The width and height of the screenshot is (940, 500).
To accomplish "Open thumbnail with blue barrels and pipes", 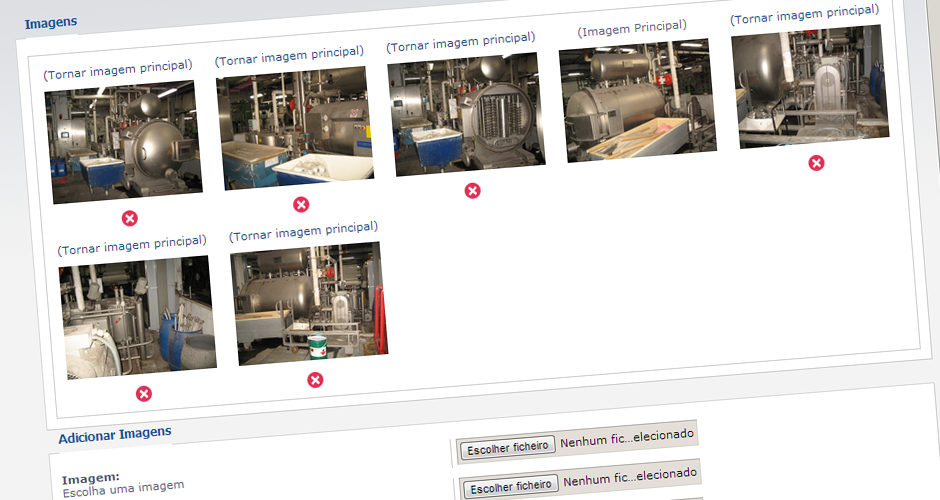I will pos(137,317).
